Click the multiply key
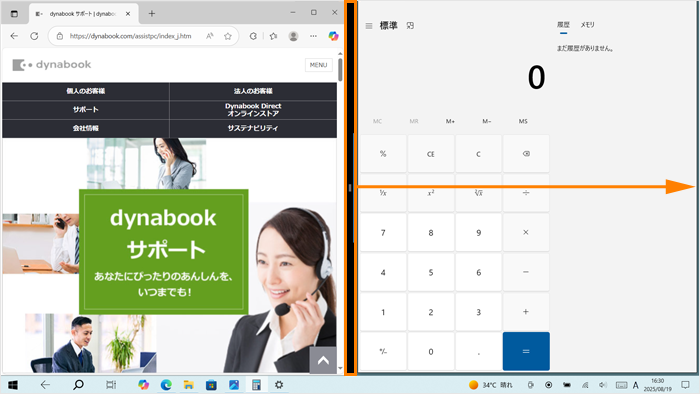Screen dimensions: 700x394 [526, 232]
